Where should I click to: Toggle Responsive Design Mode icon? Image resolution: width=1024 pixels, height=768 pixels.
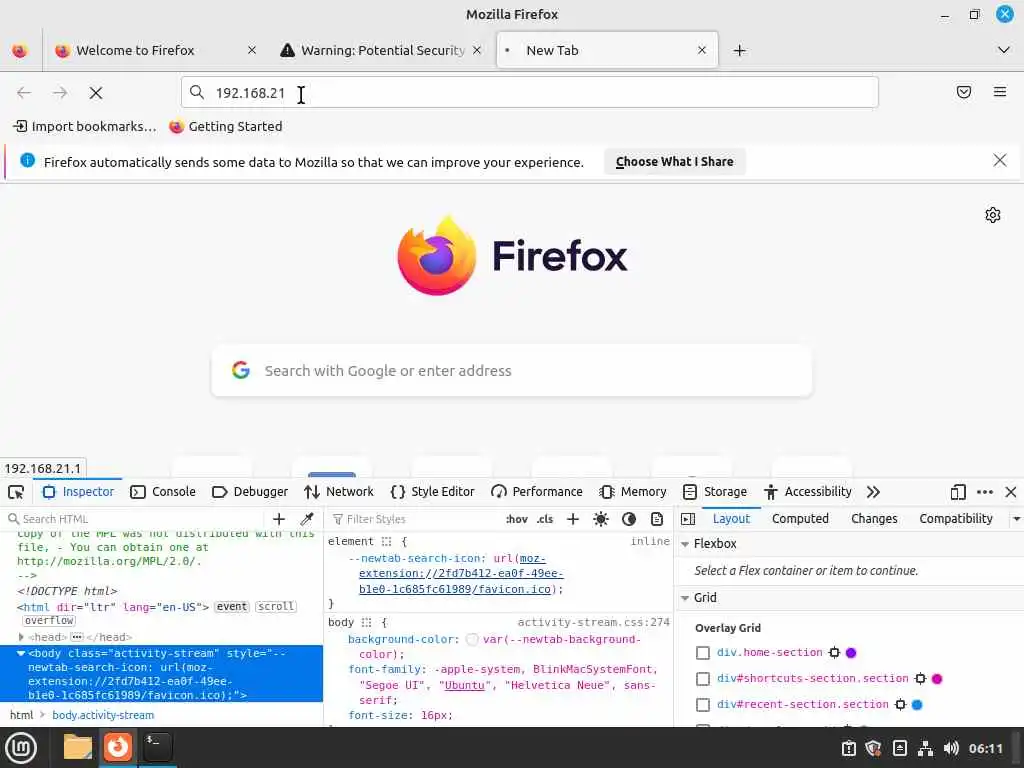click(958, 492)
